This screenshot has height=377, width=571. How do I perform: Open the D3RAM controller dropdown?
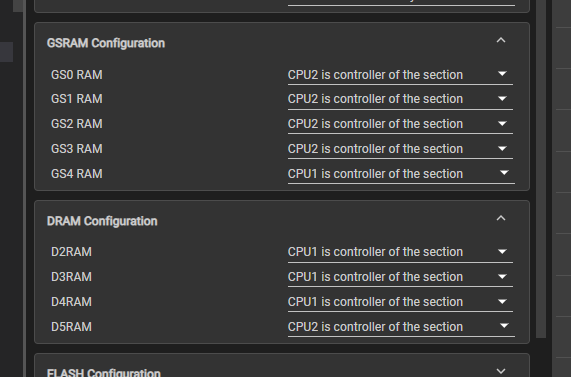pos(400,277)
